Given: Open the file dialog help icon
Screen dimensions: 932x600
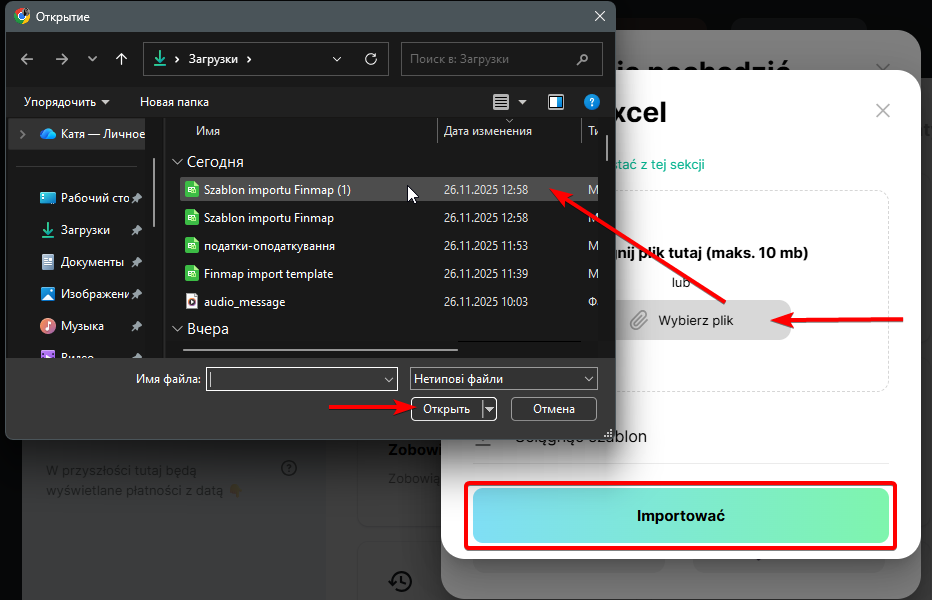Looking at the screenshot, I should click(591, 102).
